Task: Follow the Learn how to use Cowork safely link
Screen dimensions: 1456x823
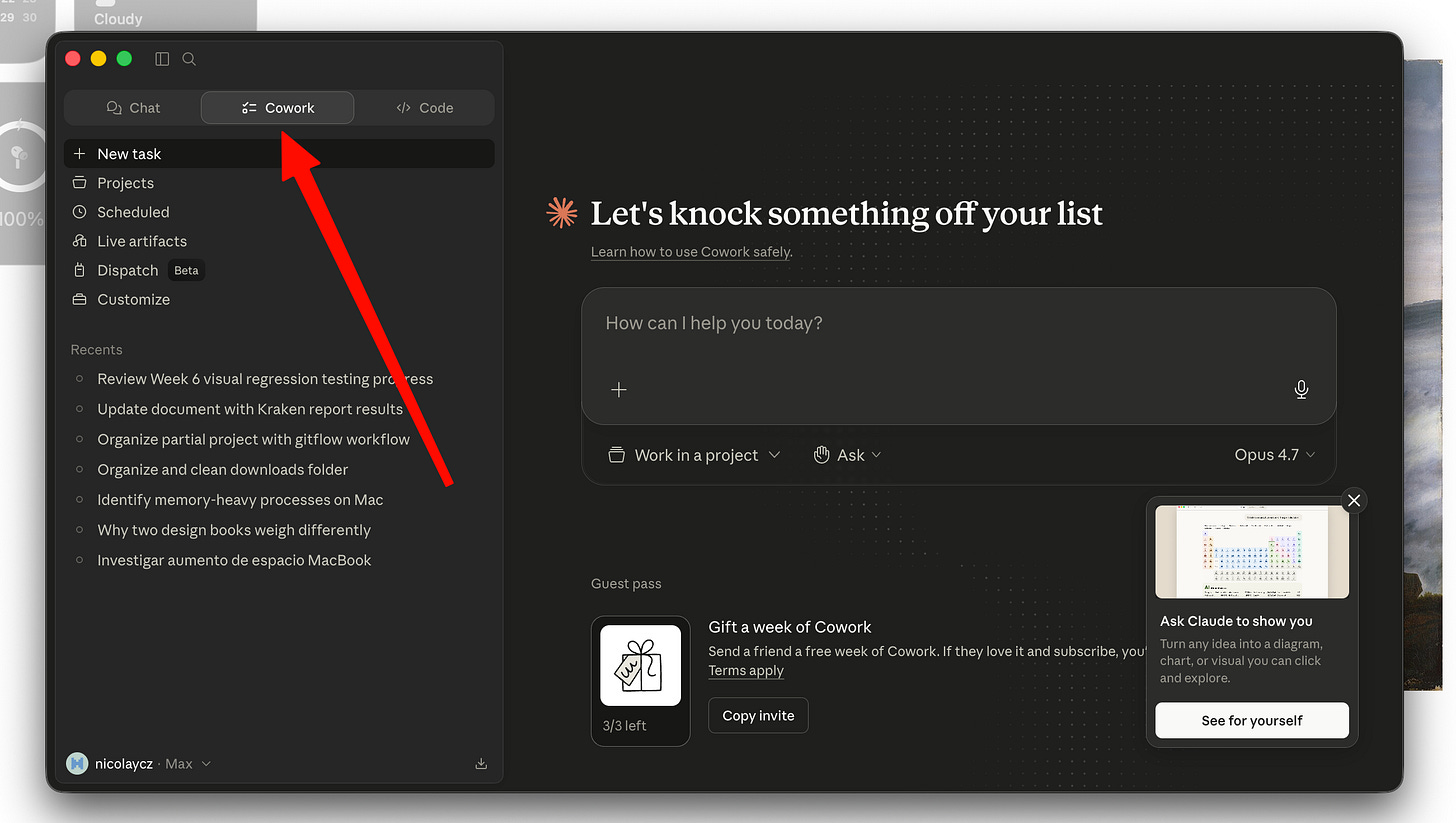Action: pyautogui.click(x=691, y=252)
